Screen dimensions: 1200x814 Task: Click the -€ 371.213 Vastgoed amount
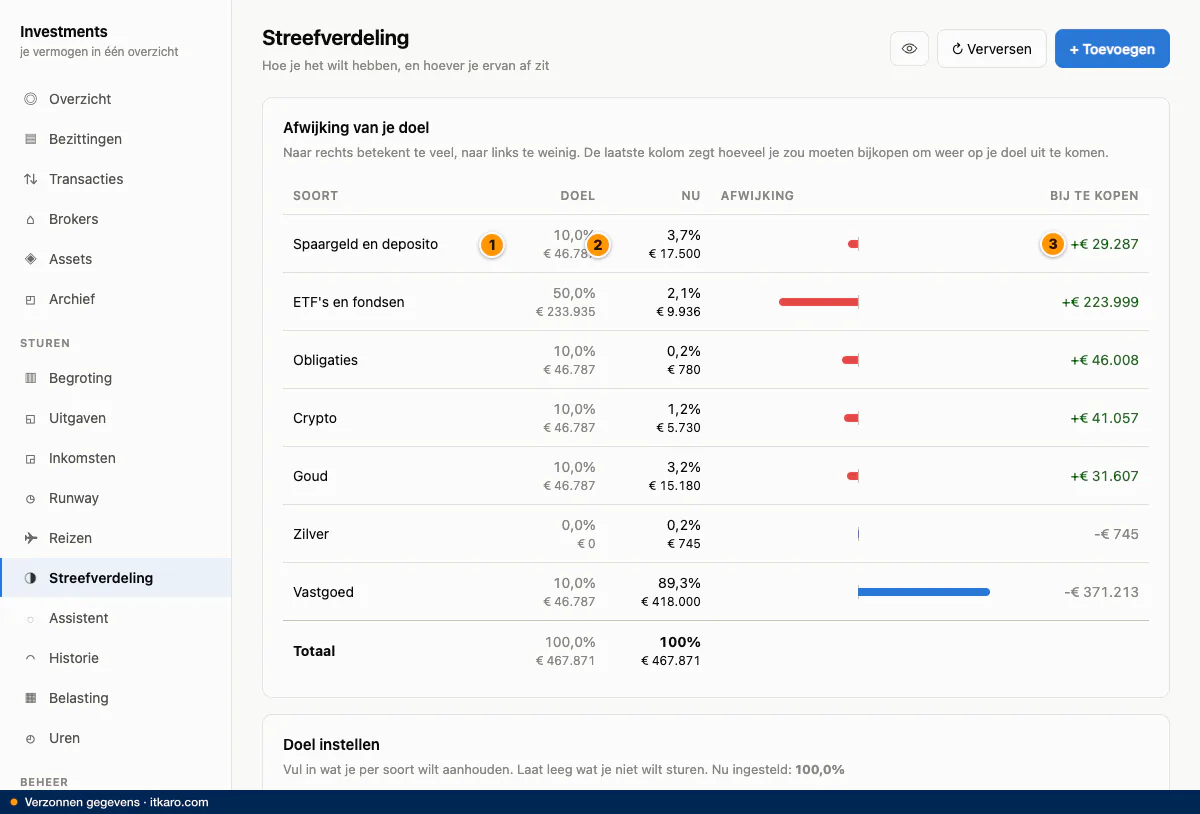(x=1101, y=592)
